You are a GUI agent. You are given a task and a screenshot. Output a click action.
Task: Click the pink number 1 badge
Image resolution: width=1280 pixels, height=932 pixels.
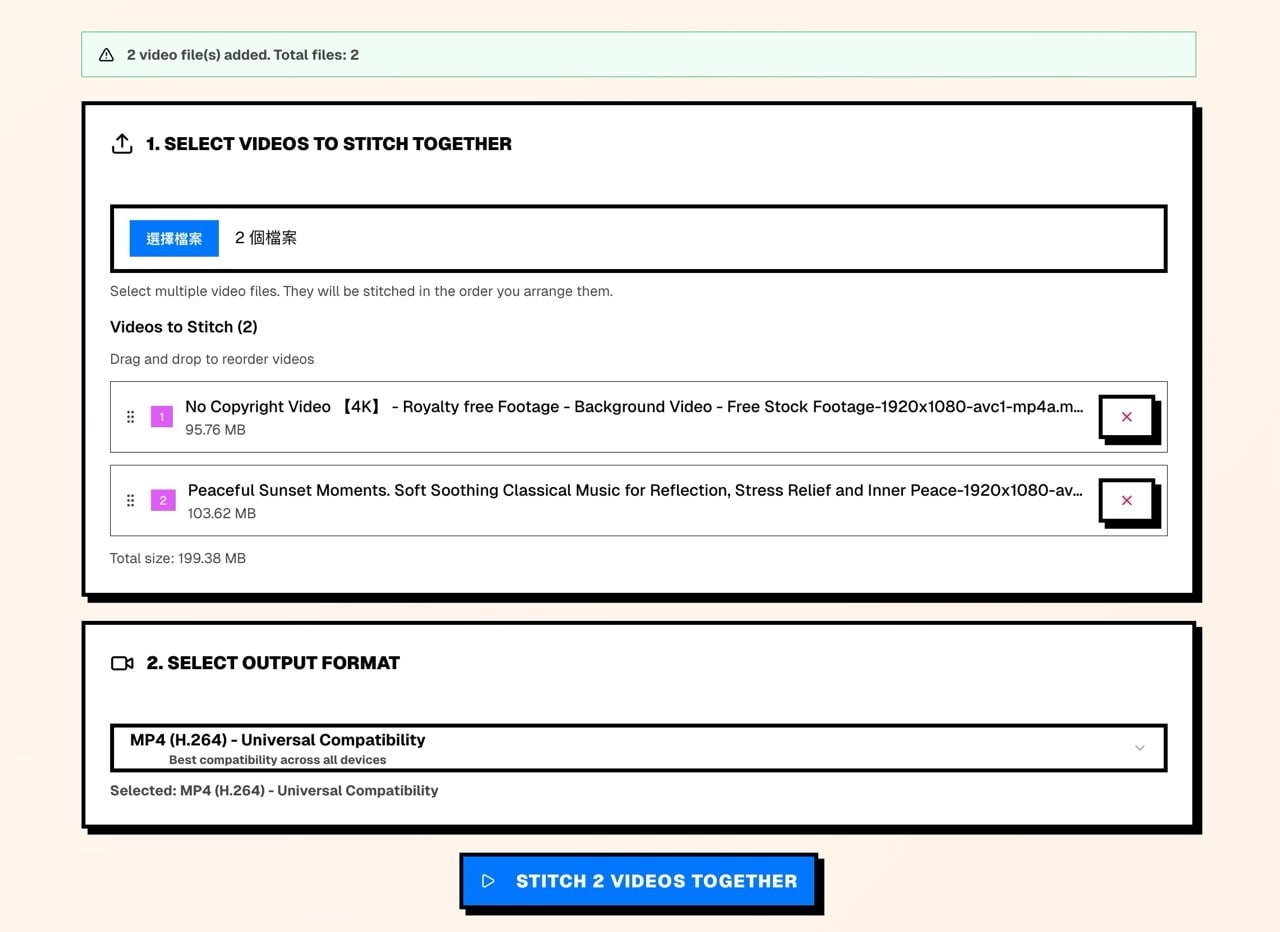[162, 417]
